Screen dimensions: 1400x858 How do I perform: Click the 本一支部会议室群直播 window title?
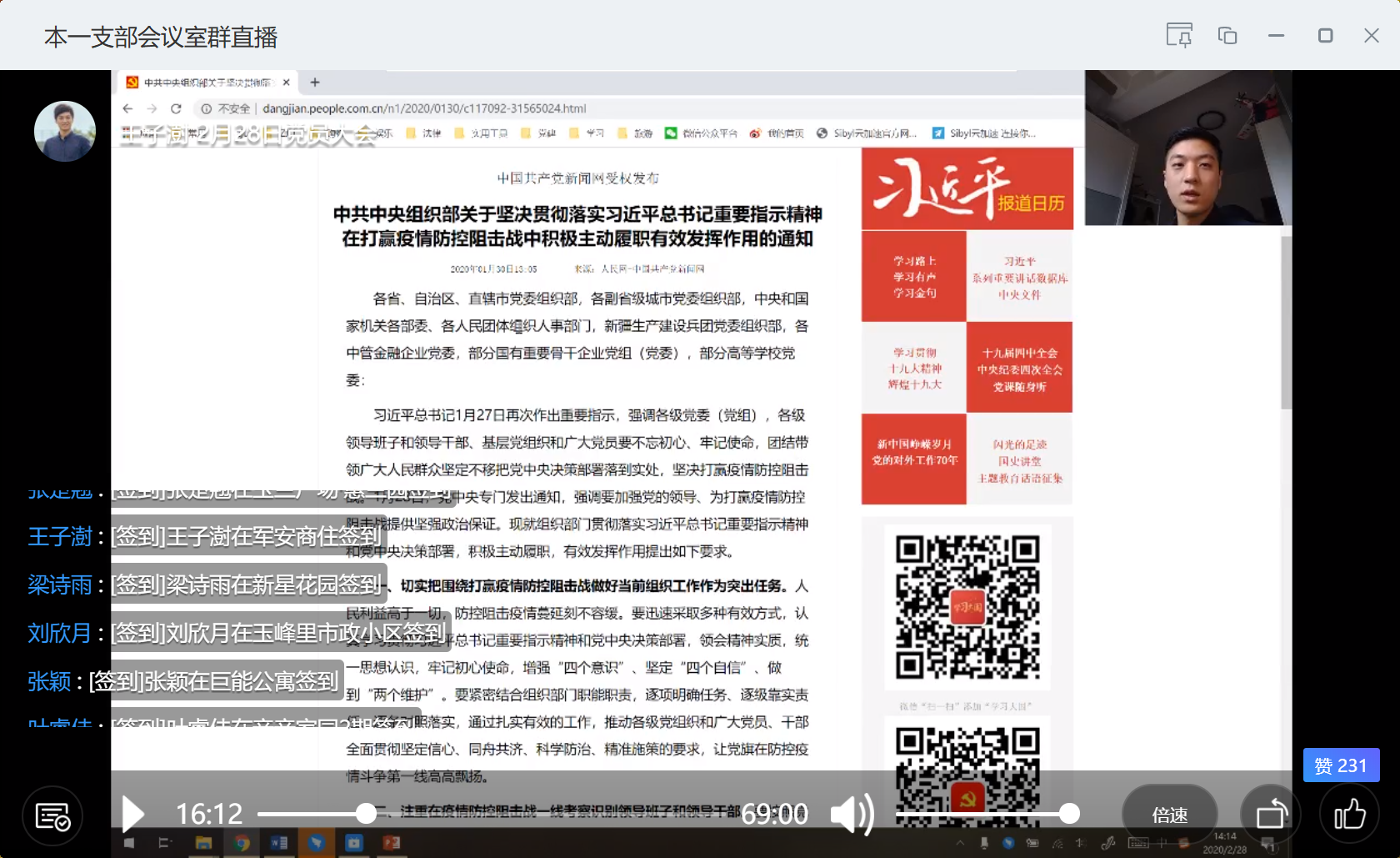coord(161,37)
